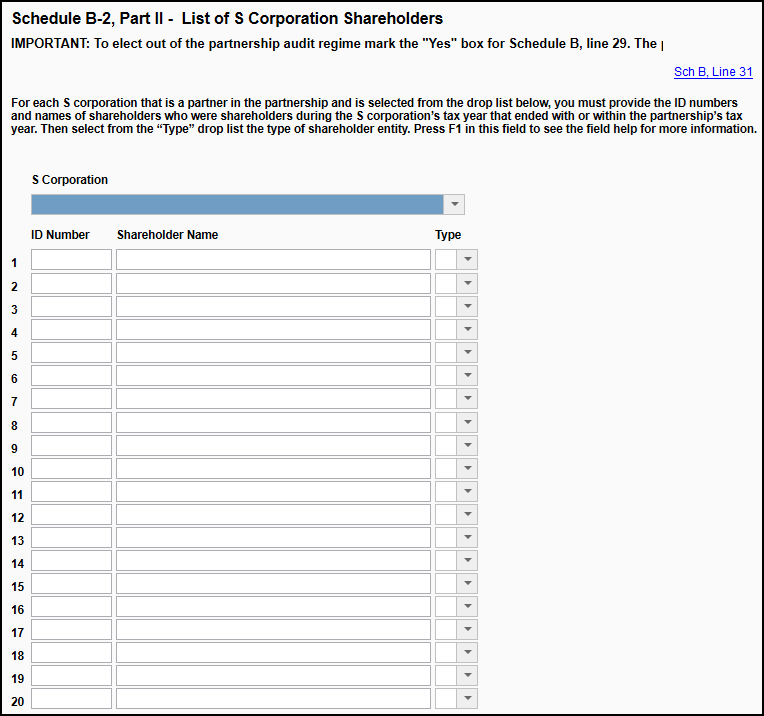The width and height of the screenshot is (764, 716).
Task: Click the Shareholder Name field in row 18
Action: (273, 653)
